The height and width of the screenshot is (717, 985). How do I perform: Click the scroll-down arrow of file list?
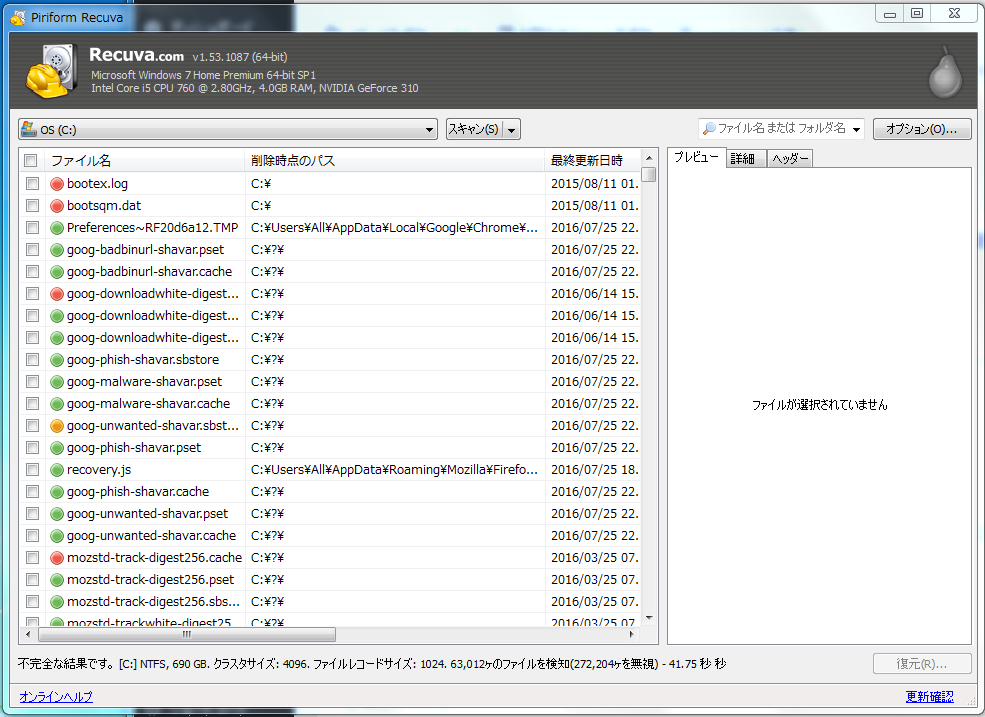click(x=650, y=618)
